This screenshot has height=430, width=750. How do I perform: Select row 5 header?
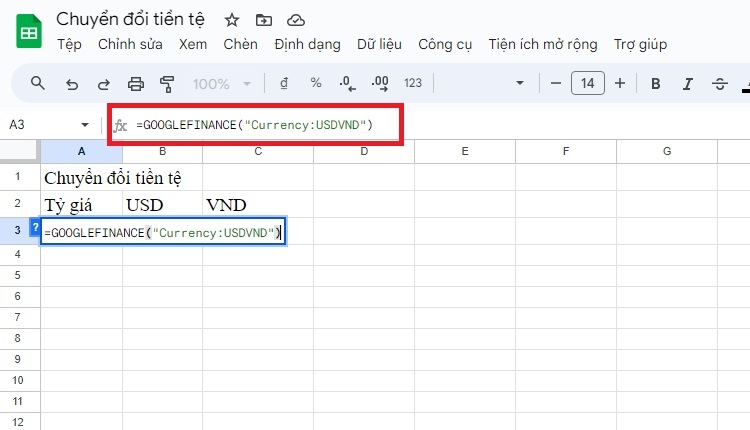[18, 276]
